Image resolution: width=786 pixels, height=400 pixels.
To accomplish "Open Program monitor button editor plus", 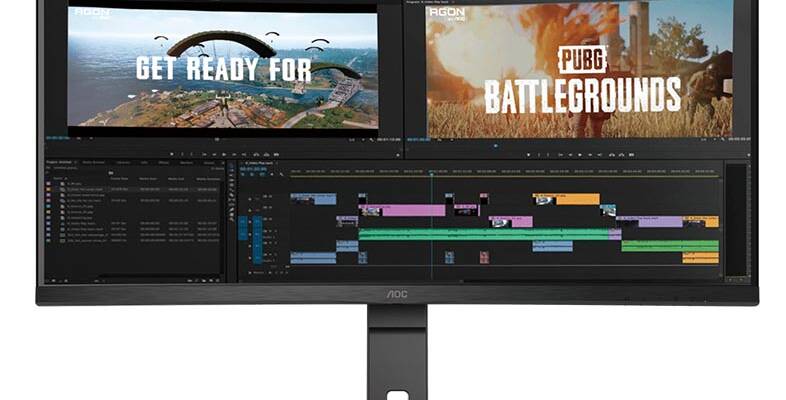I will (x=748, y=155).
